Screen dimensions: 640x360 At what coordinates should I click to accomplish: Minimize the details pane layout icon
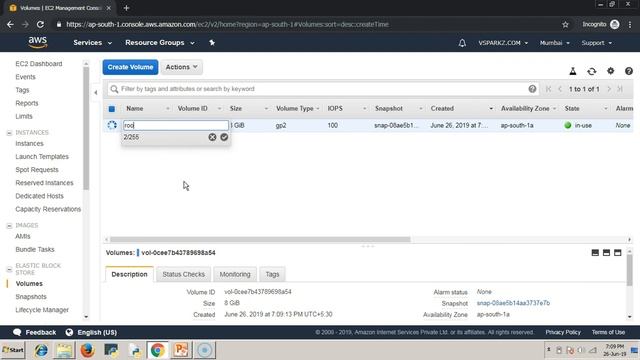click(595, 253)
